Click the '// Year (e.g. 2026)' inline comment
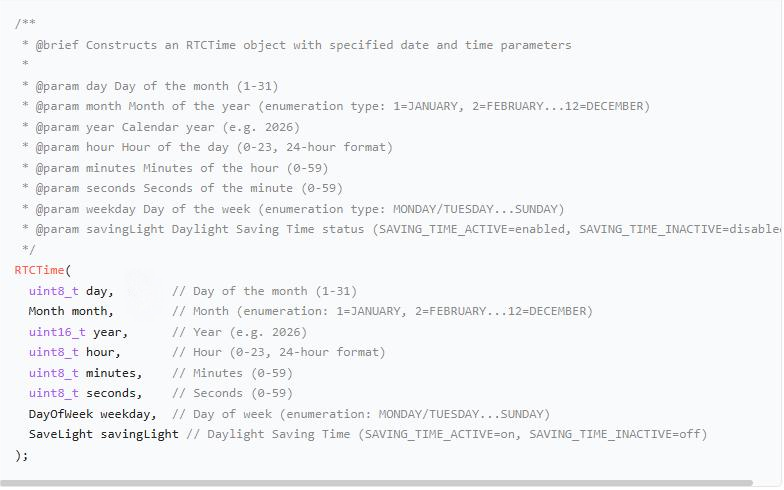 coord(240,332)
